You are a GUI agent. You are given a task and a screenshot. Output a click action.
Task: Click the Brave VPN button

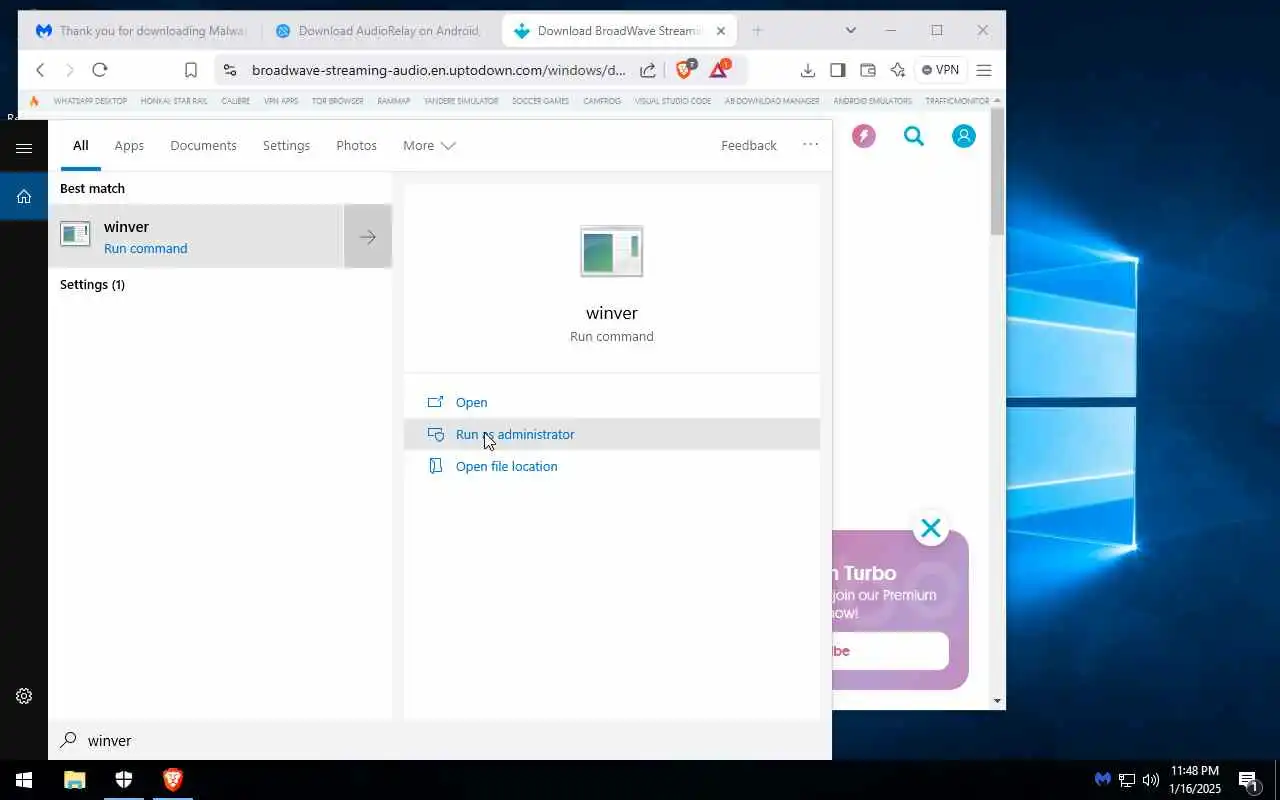point(941,70)
